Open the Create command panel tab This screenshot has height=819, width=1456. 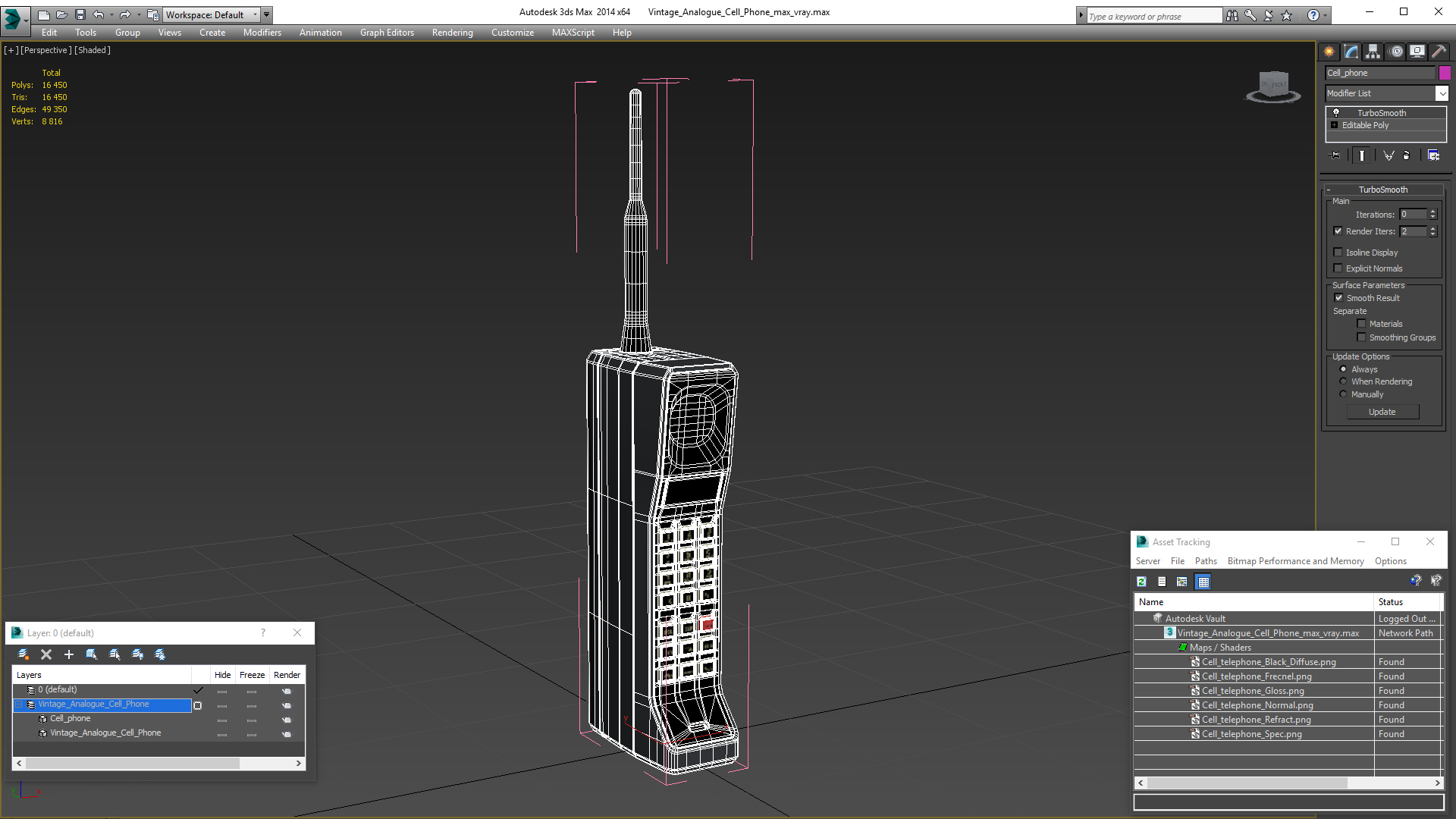(1329, 52)
